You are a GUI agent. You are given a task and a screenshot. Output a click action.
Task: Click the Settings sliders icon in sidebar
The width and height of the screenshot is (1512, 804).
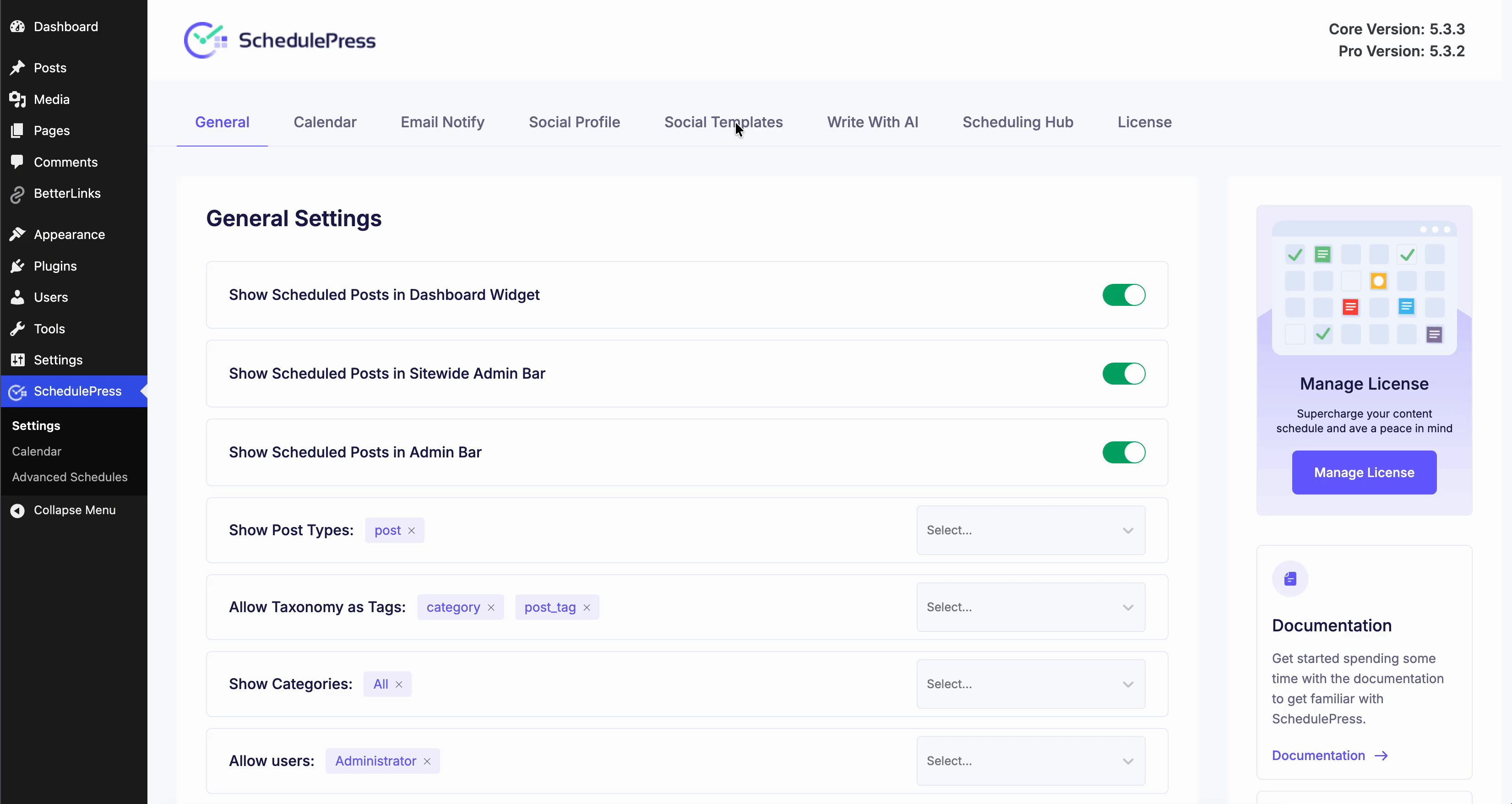(17, 360)
